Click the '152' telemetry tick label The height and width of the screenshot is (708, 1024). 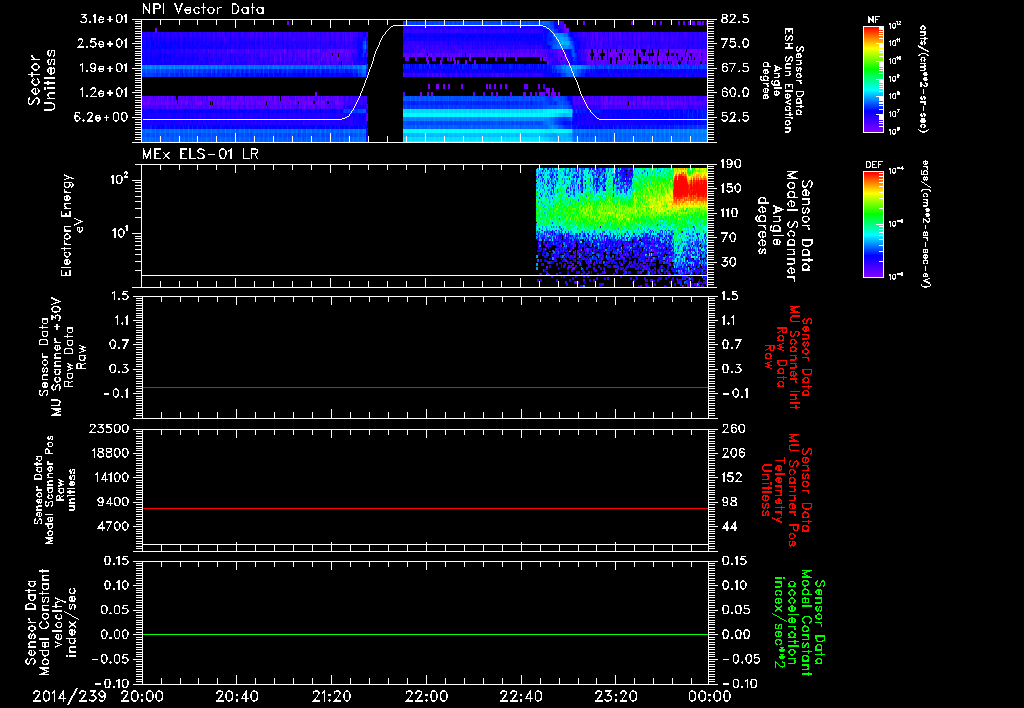tap(731, 477)
